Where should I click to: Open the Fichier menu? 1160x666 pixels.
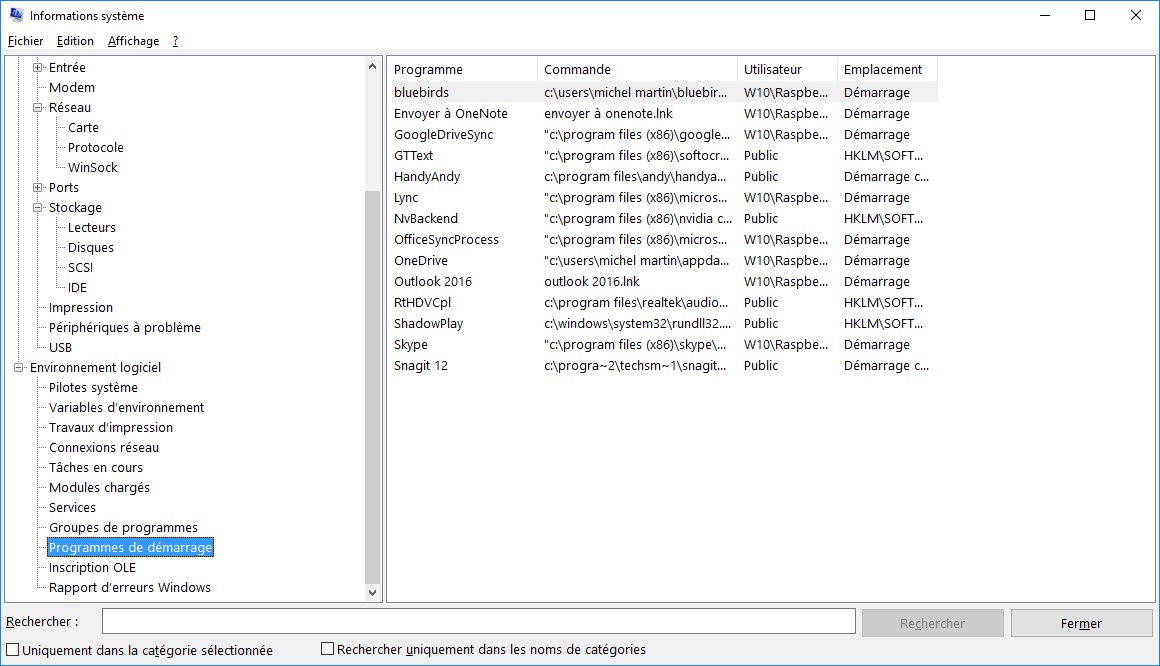pos(26,41)
